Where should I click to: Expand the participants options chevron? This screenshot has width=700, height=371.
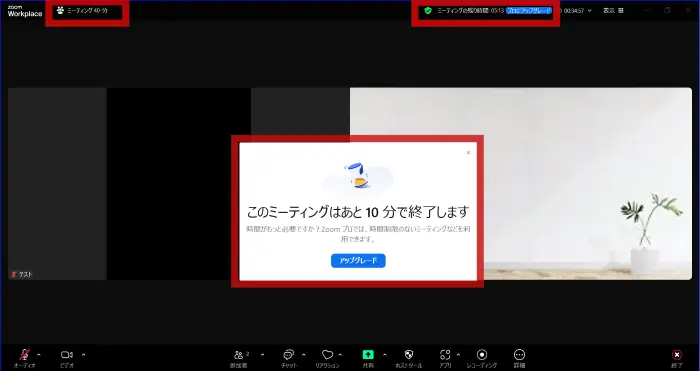tap(262, 355)
